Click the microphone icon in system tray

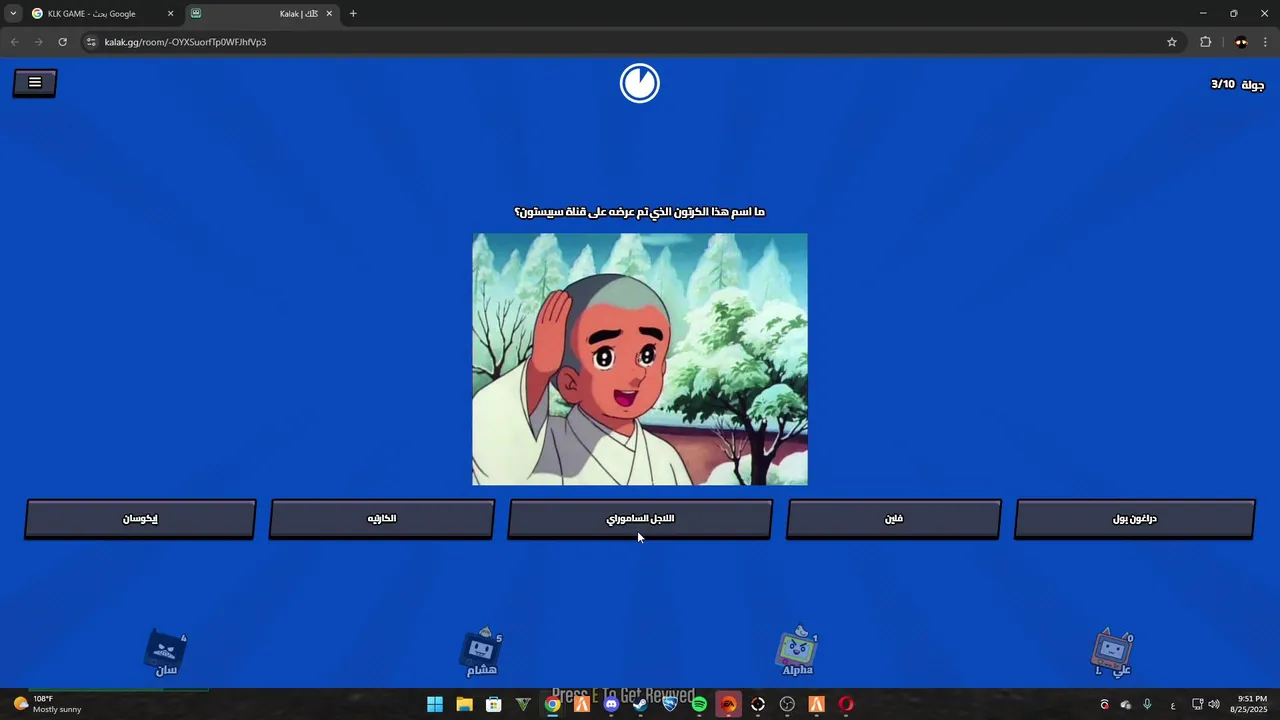coord(1147,704)
